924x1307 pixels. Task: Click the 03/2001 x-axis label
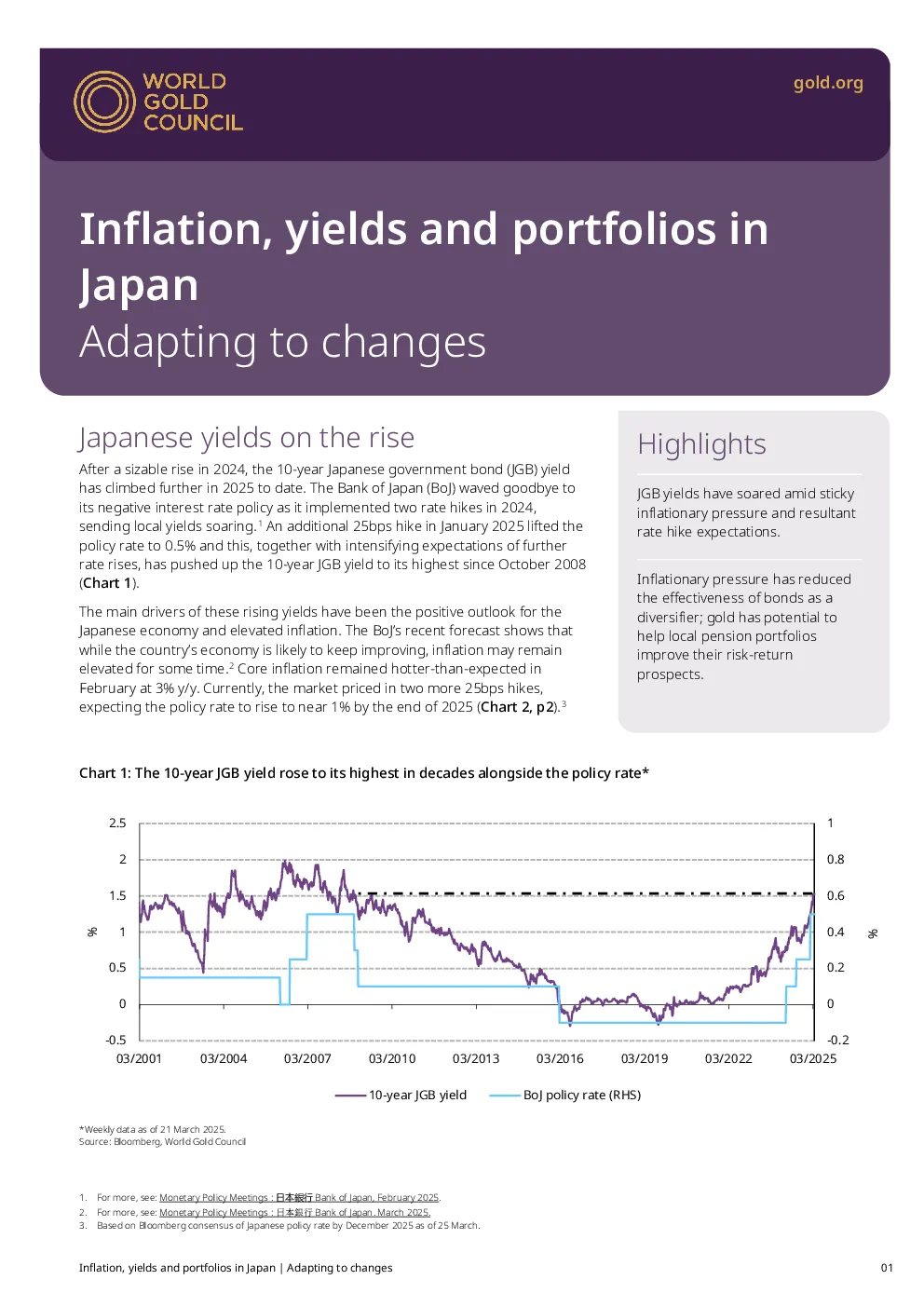(x=139, y=1059)
